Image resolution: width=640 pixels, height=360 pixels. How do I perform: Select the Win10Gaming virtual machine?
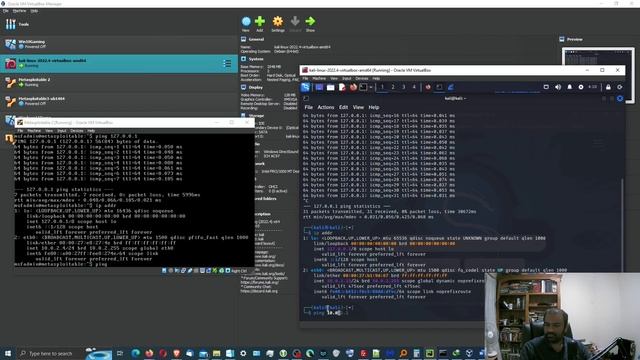point(118,44)
